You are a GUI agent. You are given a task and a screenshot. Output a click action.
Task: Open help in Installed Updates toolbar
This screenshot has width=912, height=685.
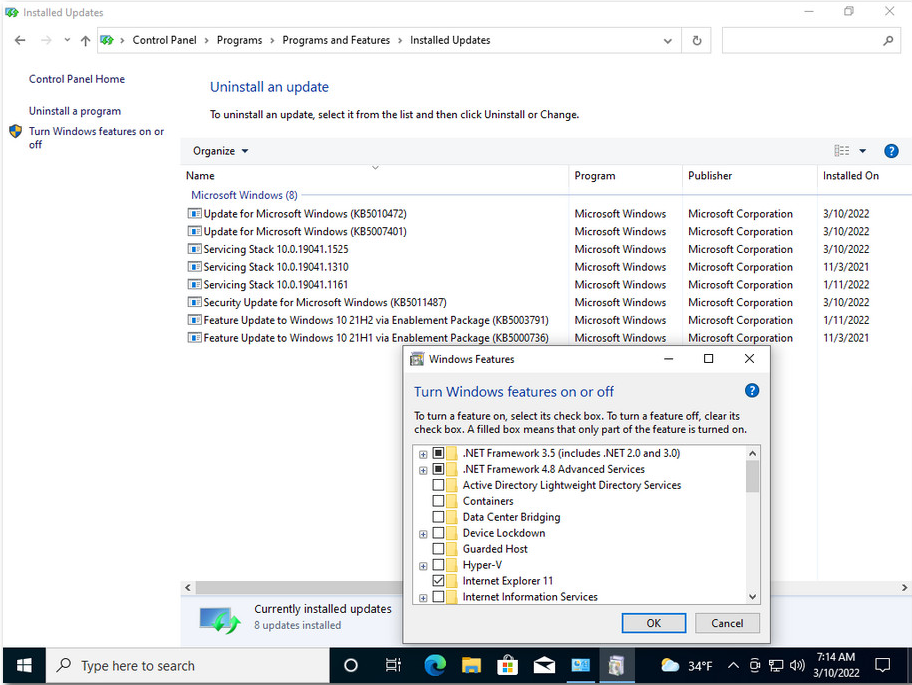tap(891, 151)
